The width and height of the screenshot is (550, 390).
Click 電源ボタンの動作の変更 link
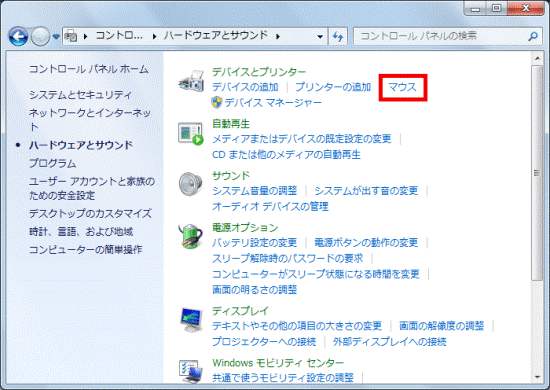click(366, 243)
